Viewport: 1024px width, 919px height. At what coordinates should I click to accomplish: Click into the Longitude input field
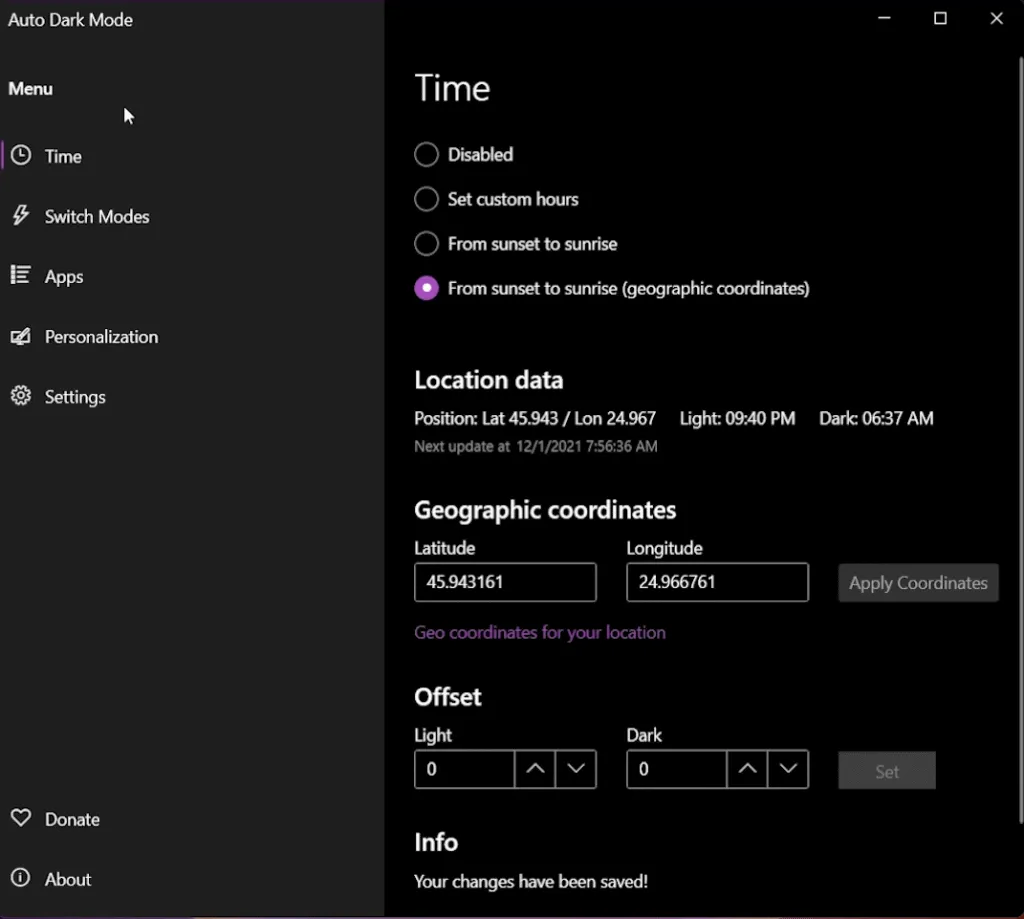coord(717,583)
